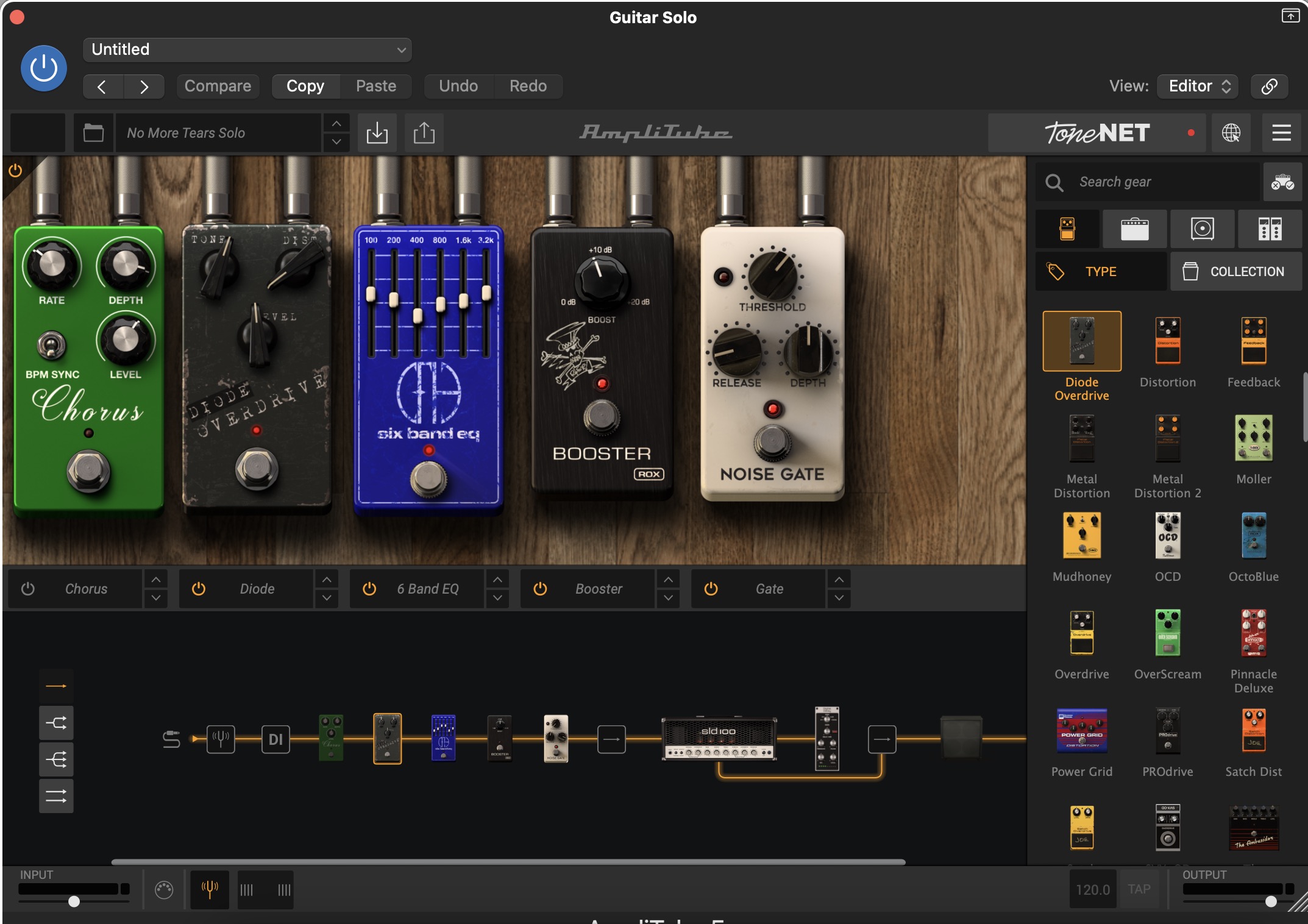Click the down arrow beside Diode slot
The image size is (1308, 924).
click(x=327, y=598)
